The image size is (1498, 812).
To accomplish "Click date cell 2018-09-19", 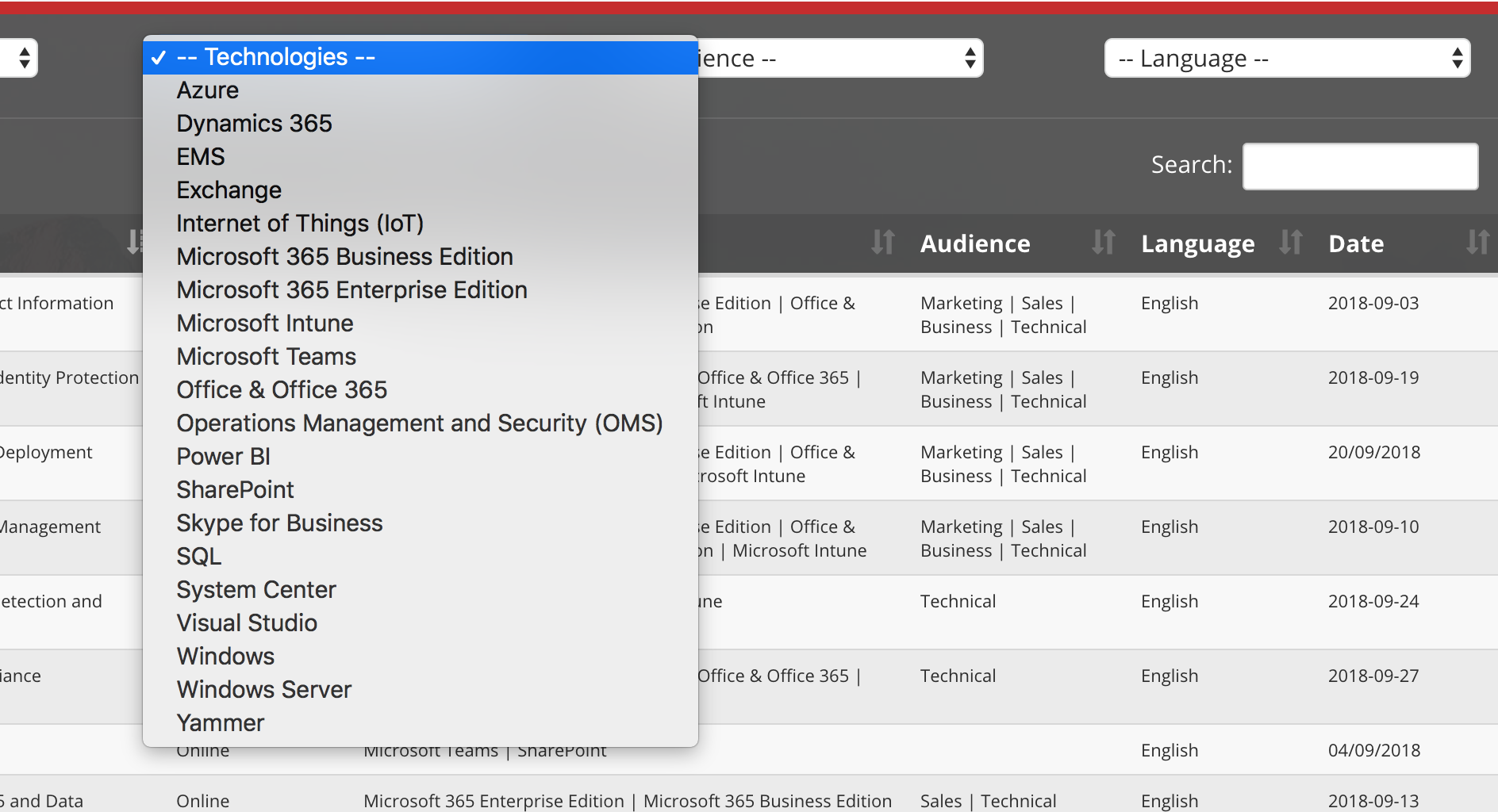I will pos(1373,377).
